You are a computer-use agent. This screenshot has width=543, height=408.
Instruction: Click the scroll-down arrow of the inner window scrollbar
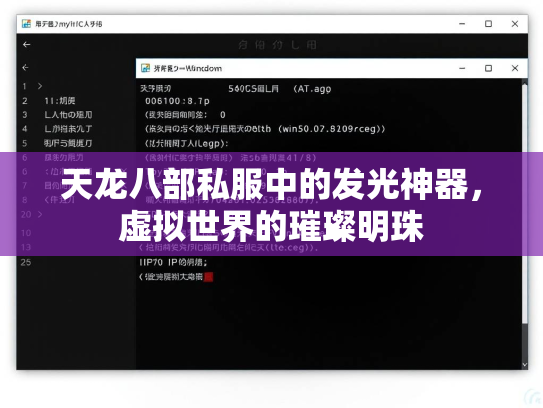point(525,365)
